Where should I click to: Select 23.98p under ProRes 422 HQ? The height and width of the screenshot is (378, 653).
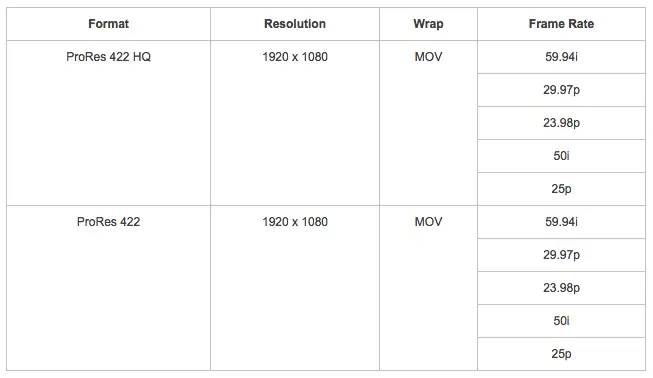(561, 122)
